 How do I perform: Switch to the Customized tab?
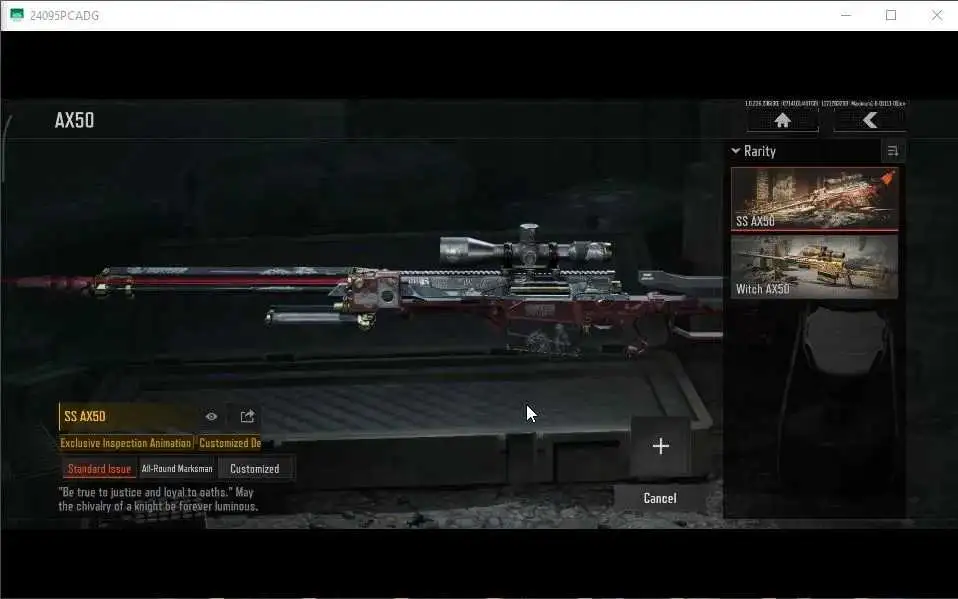coord(255,469)
